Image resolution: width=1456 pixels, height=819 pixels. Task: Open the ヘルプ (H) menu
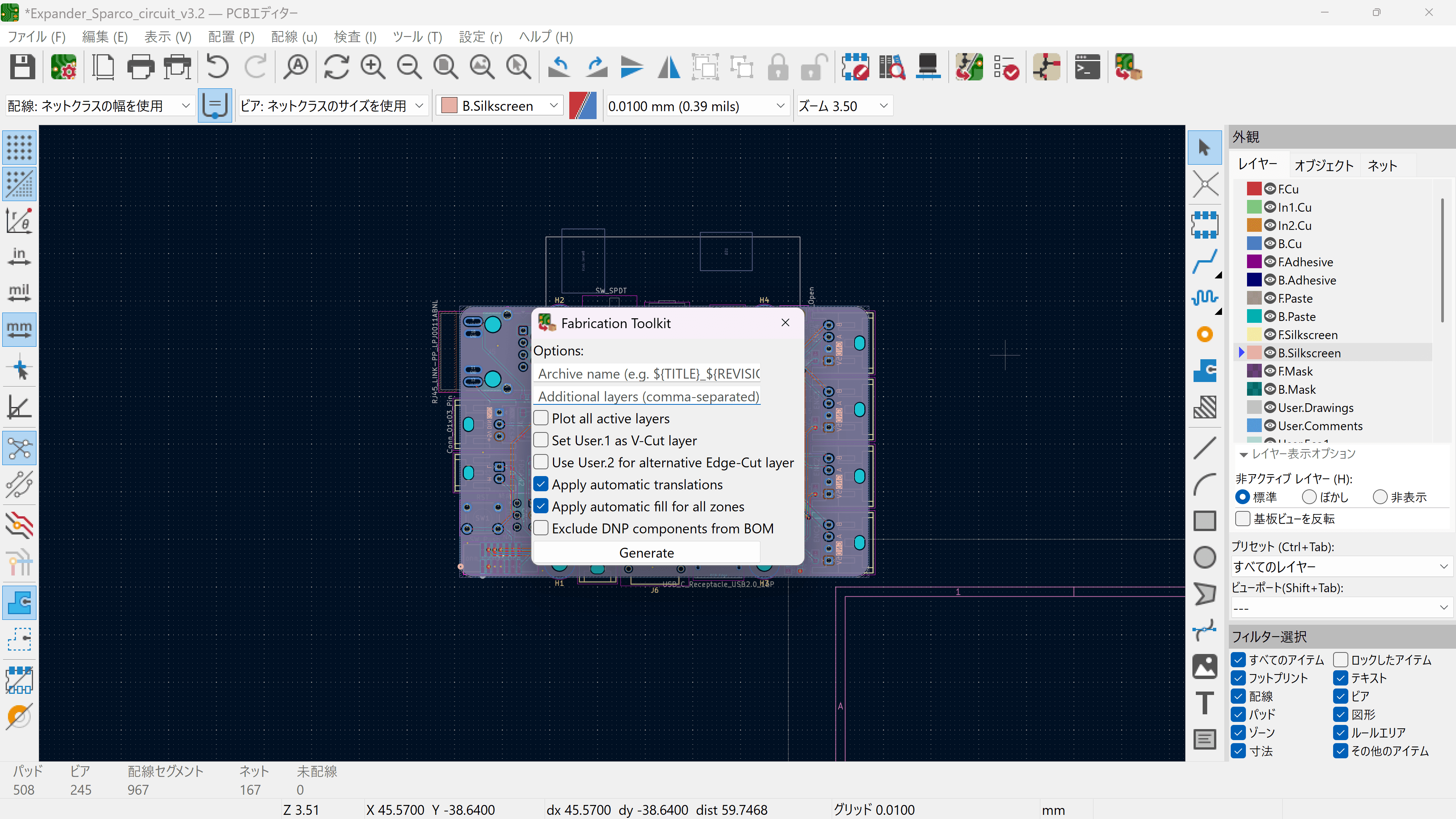pos(545,37)
